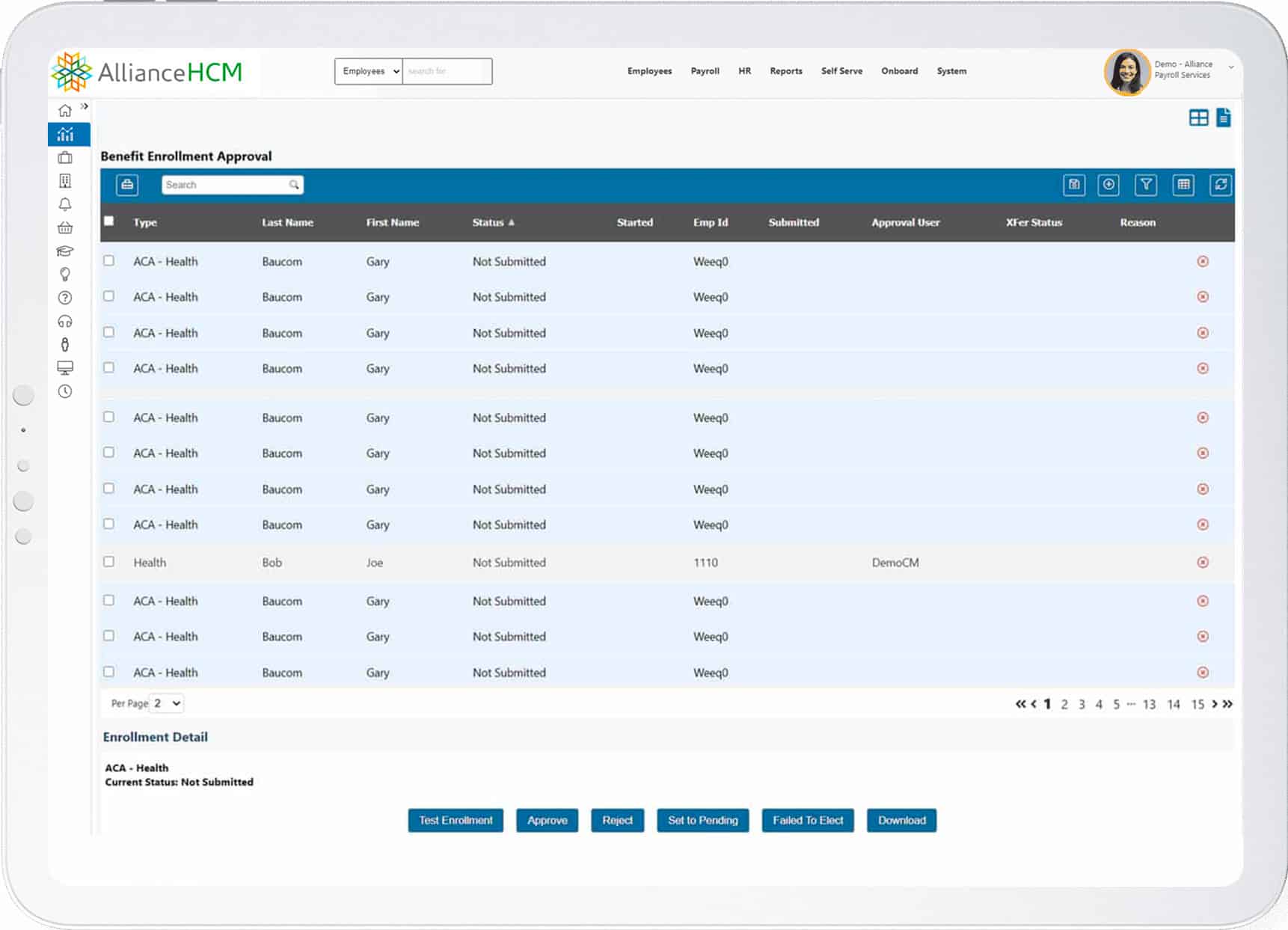Image resolution: width=1288 pixels, height=930 pixels.
Task: Click the red remove icon for Bob Joe row
Action: [x=1203, y=562]
